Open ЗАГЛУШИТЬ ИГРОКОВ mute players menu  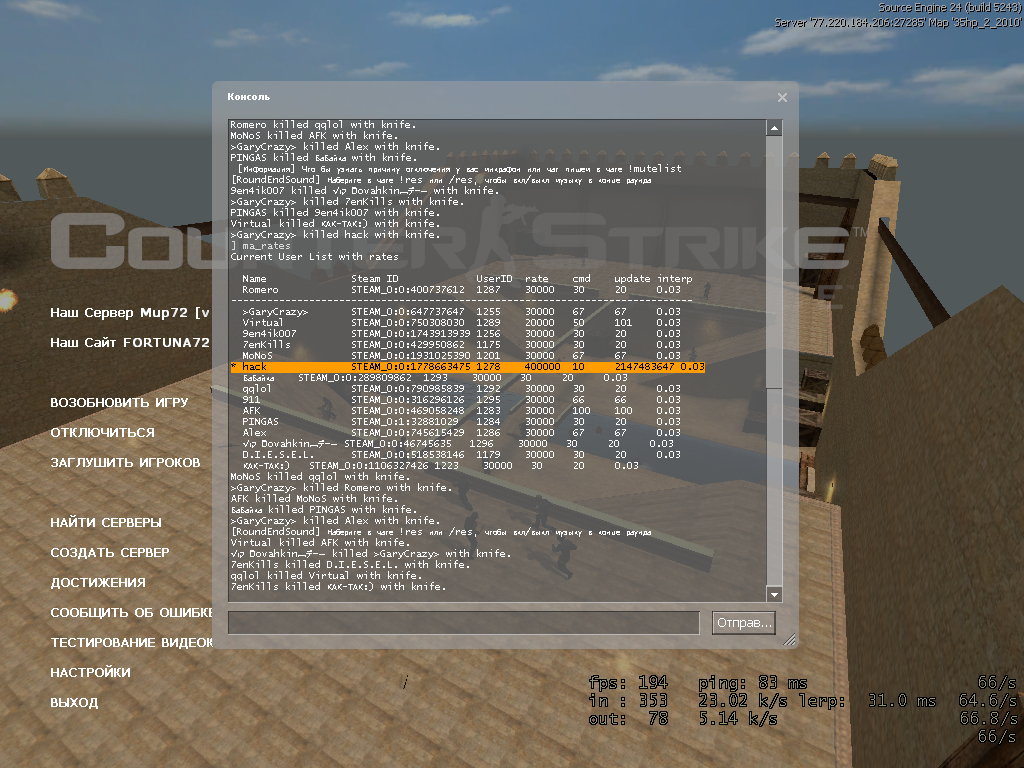point(125,462)
